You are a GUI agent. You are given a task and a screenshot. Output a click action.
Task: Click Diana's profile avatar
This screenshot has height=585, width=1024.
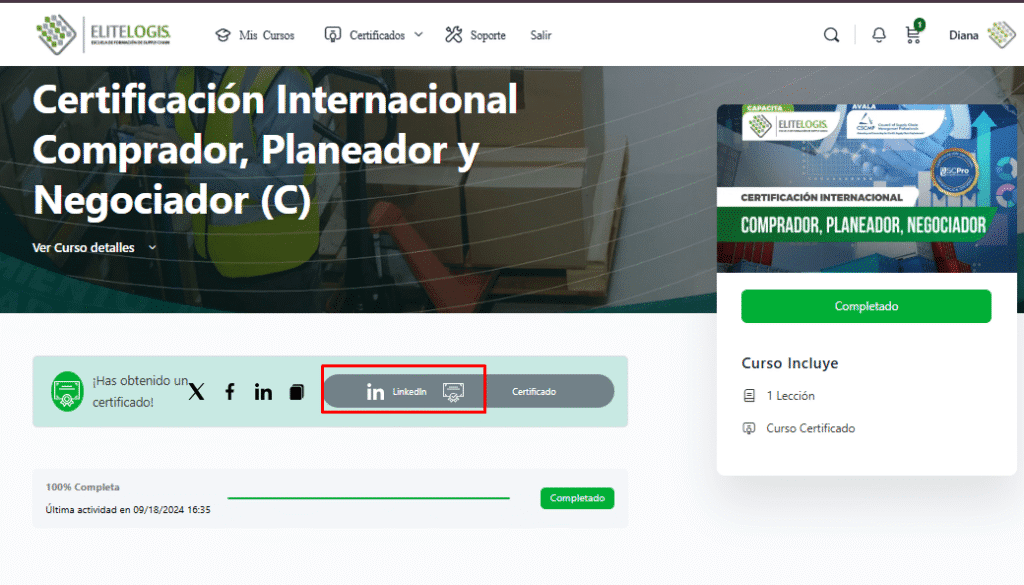point(1000,35)
